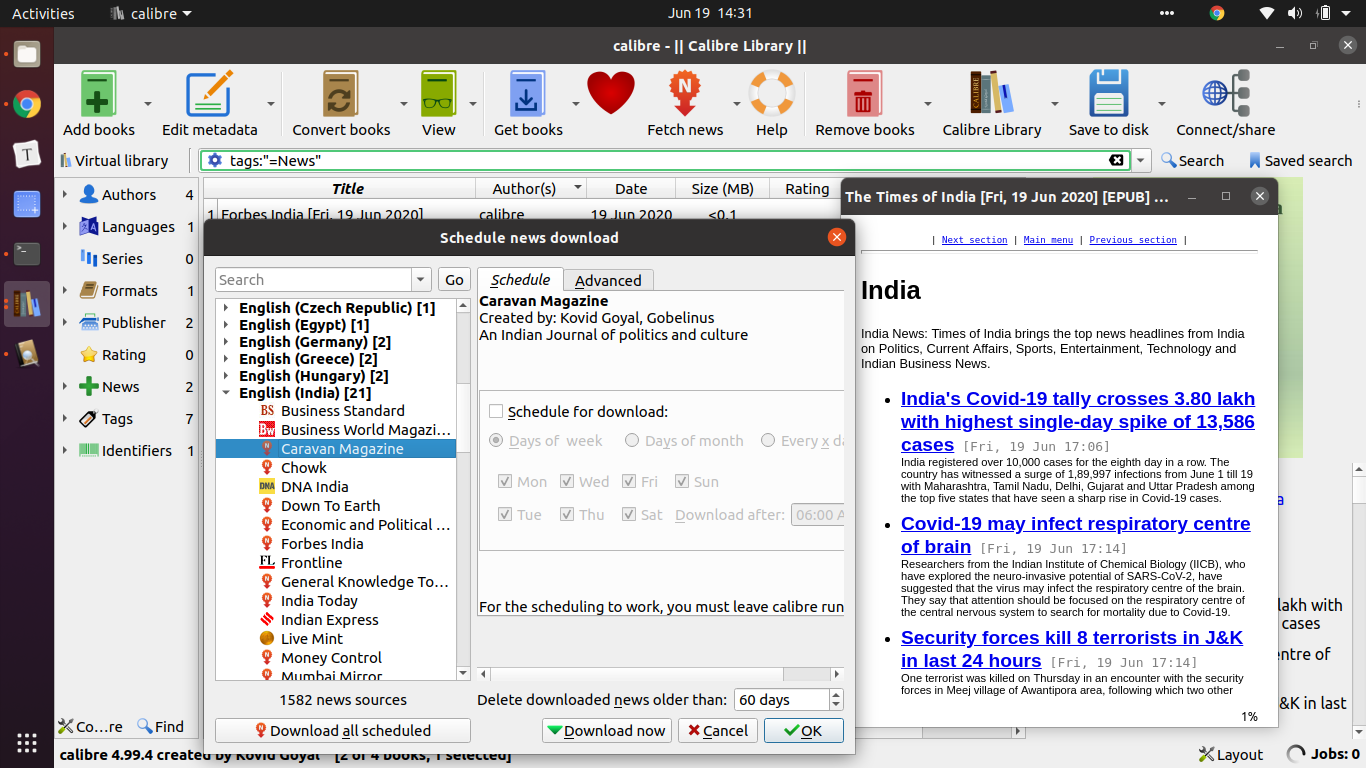Clear the search box text
This screenshot has height=768, width=1366.
pos(1117,160)
